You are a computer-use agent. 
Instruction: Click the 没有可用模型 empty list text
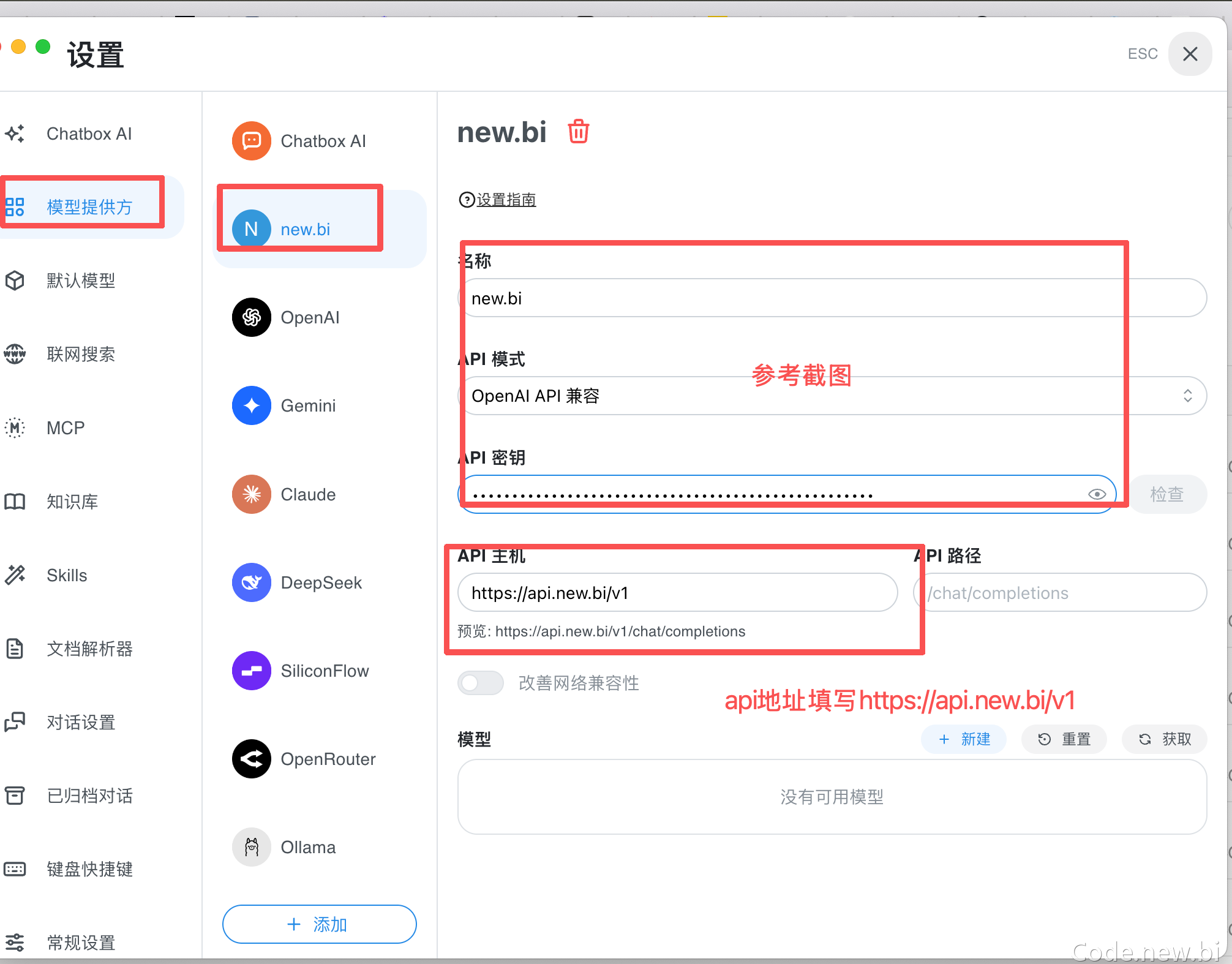(x=832, y=797)
